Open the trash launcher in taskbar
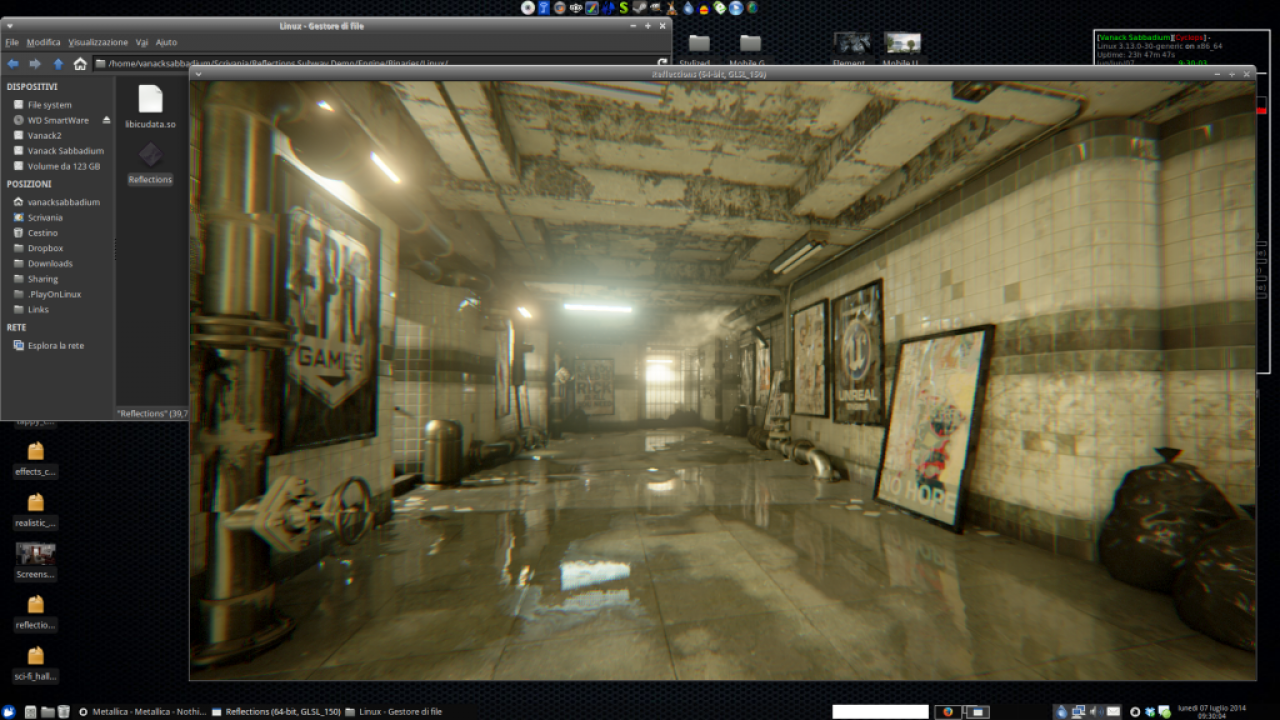 pyautogui.click(x=63, y=712)
